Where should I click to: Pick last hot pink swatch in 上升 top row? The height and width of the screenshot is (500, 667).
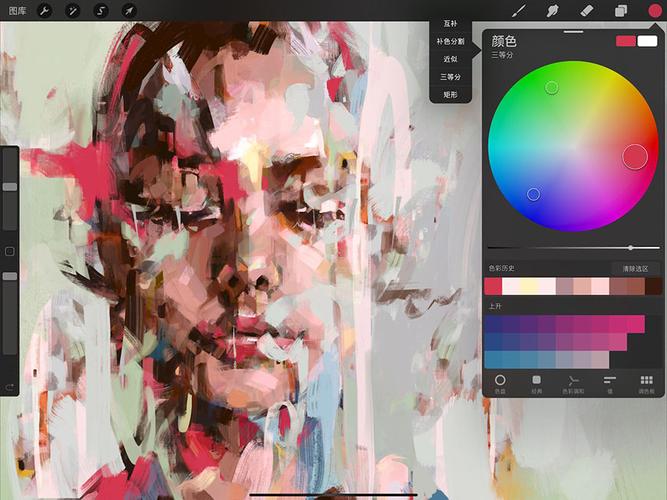tap(636, 324)
